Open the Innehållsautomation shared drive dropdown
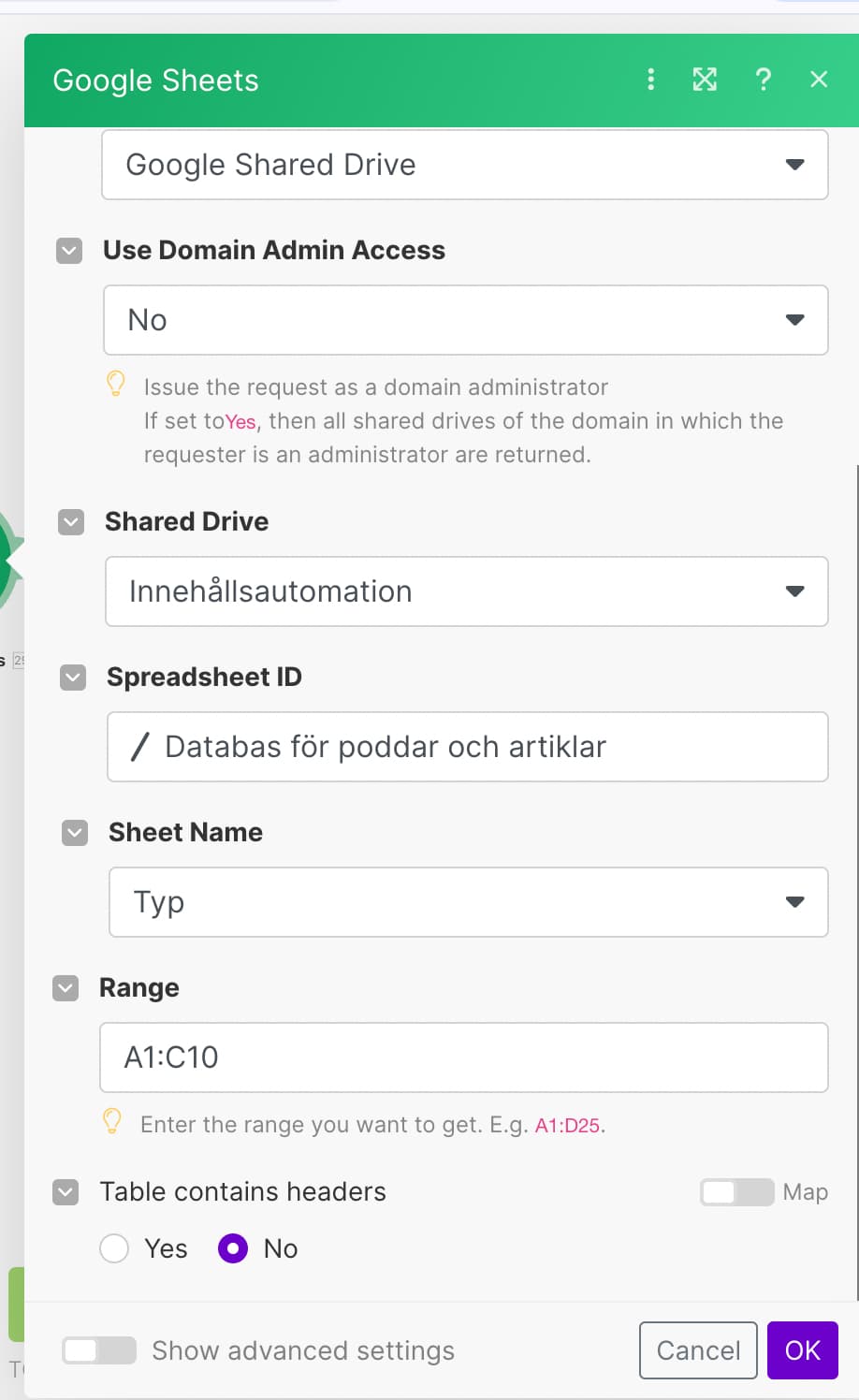 467,591
